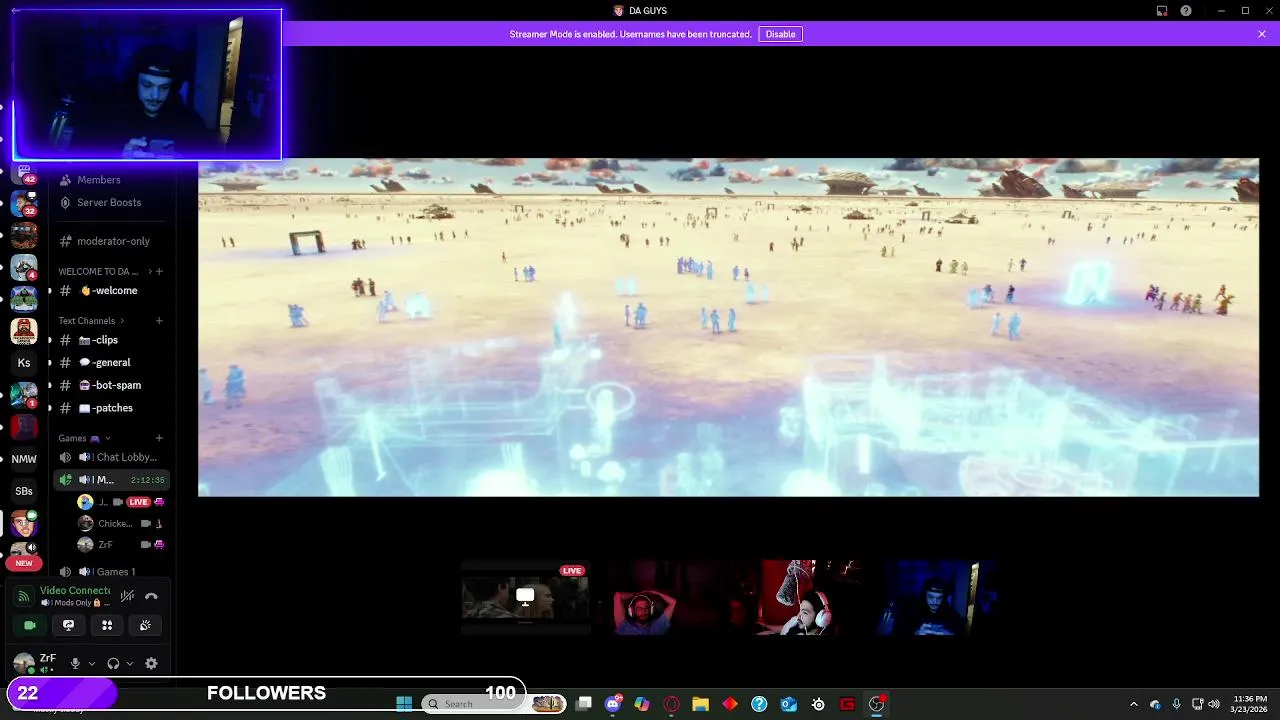Join the Chat Lobby voice channel

coord(110,457)
